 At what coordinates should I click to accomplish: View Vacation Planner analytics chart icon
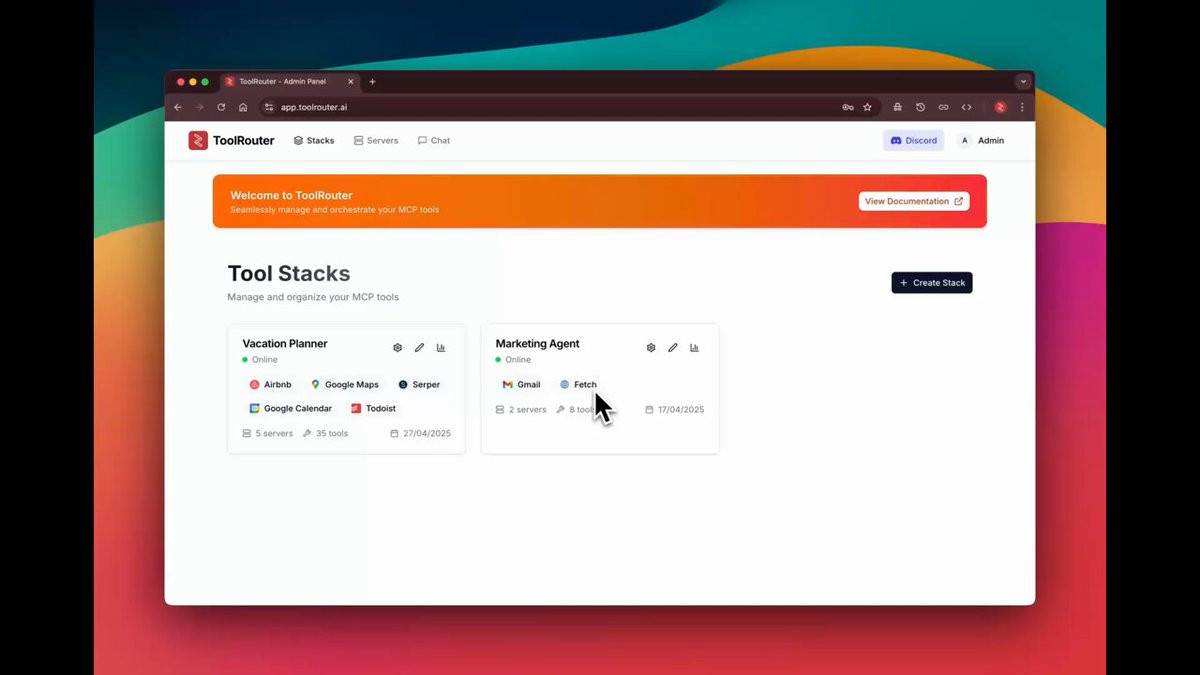pyautogui.click(x=441, y=348)
